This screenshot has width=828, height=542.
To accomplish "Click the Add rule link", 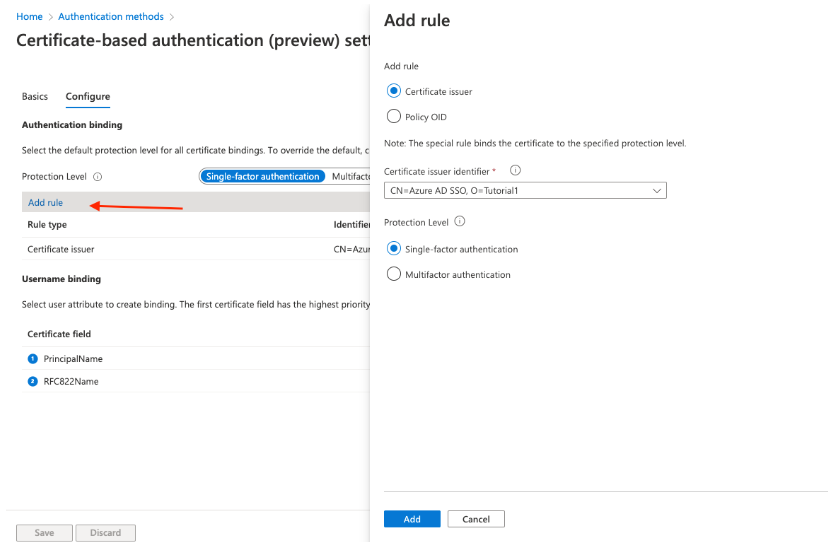I will pos(45,203).
